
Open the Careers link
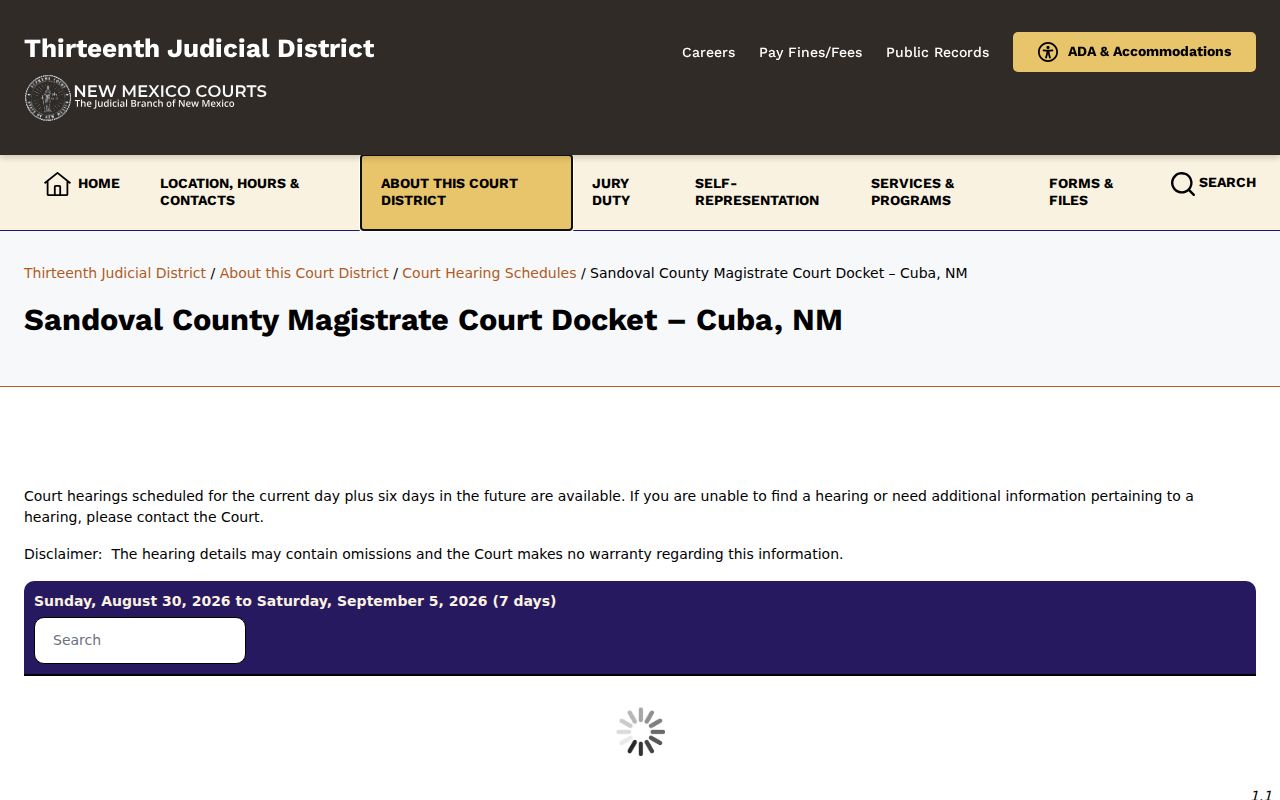708,52
